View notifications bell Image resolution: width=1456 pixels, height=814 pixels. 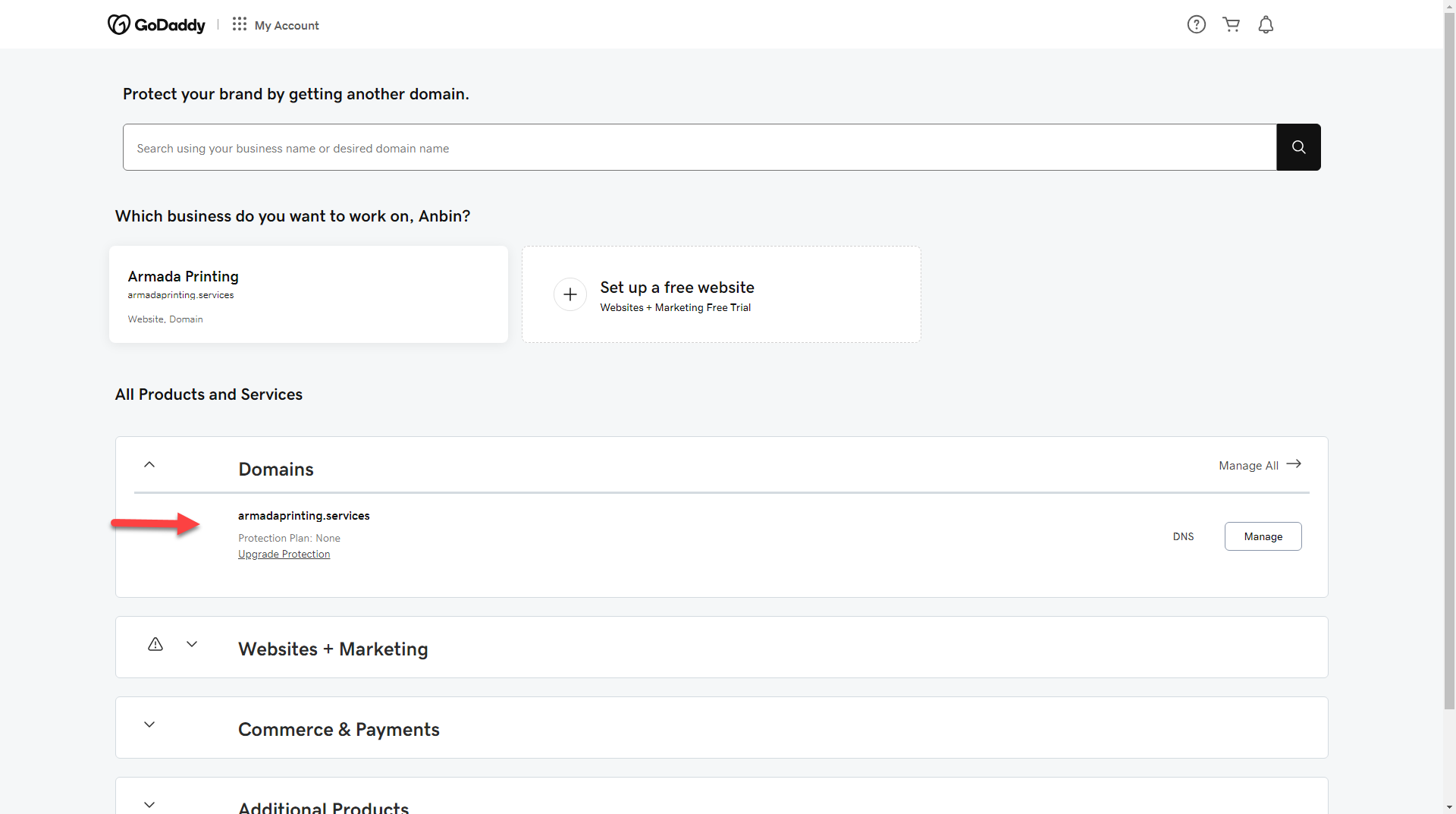point(1266,24)
